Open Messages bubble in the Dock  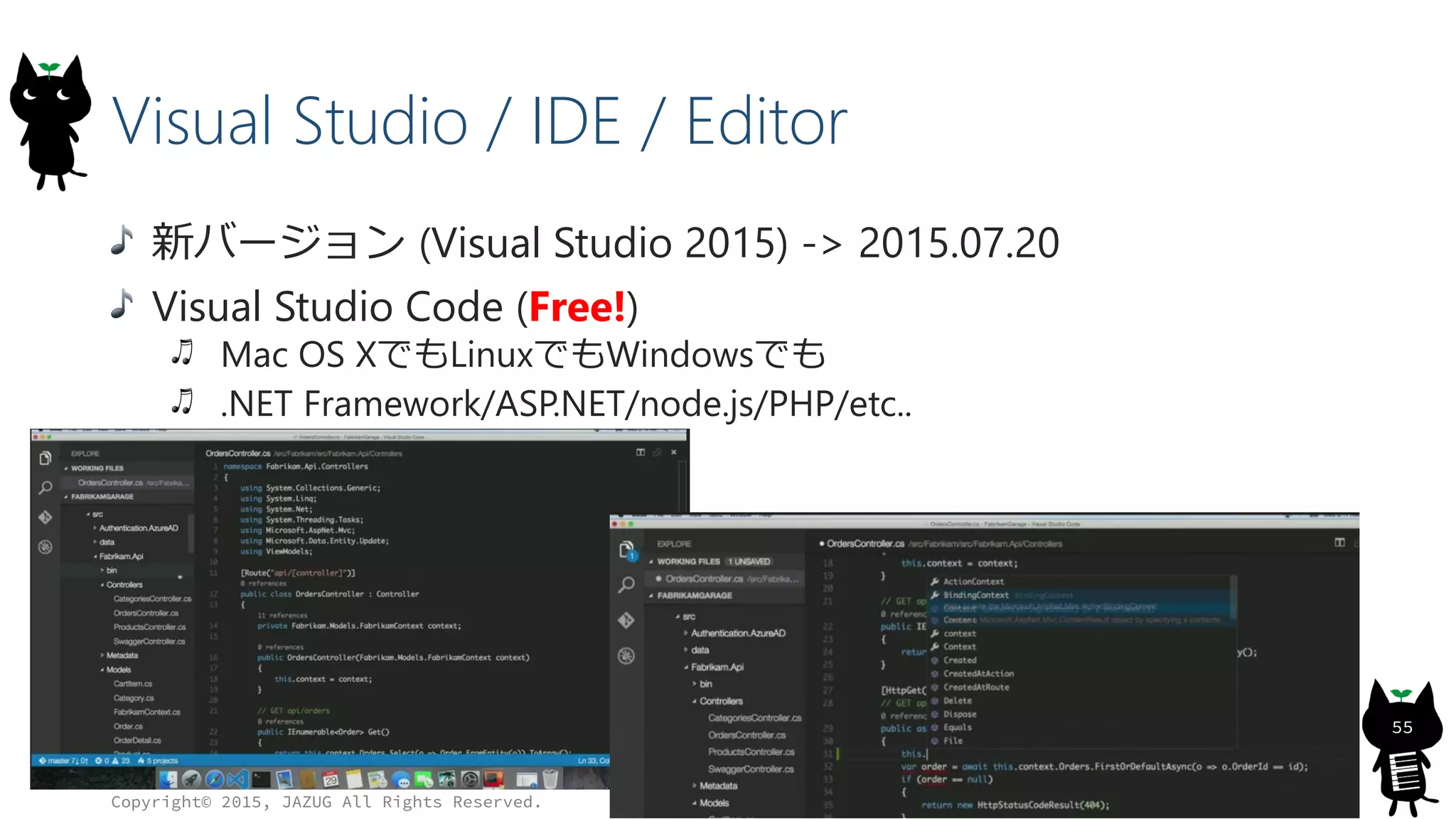coord(401,779)
